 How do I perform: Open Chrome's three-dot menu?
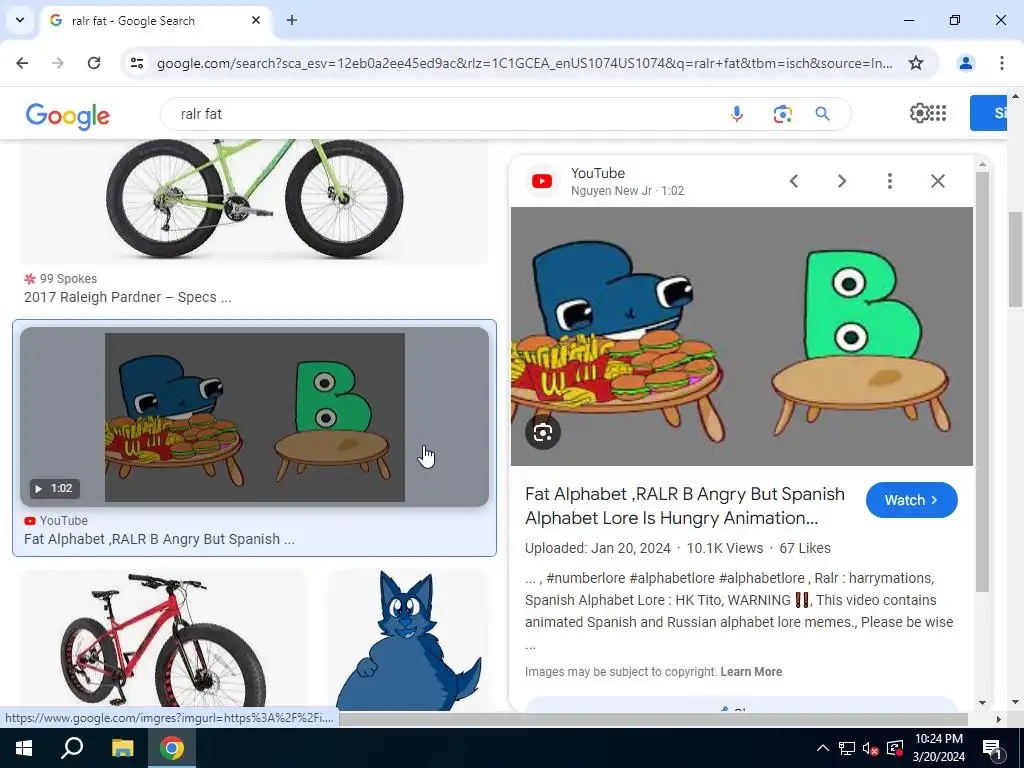click(x=1001, y=63)
